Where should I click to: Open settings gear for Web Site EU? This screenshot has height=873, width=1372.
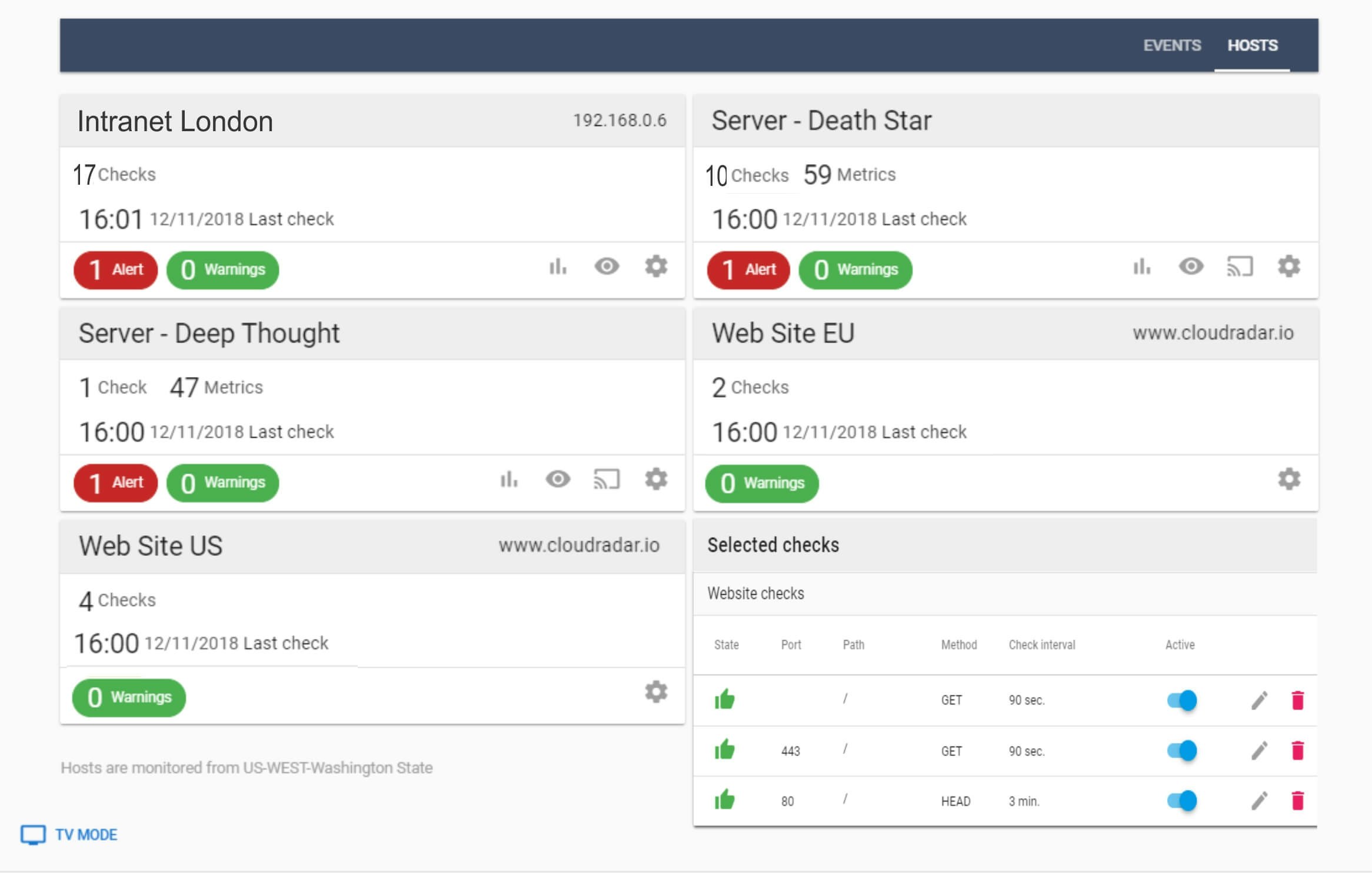[1288, 479]
